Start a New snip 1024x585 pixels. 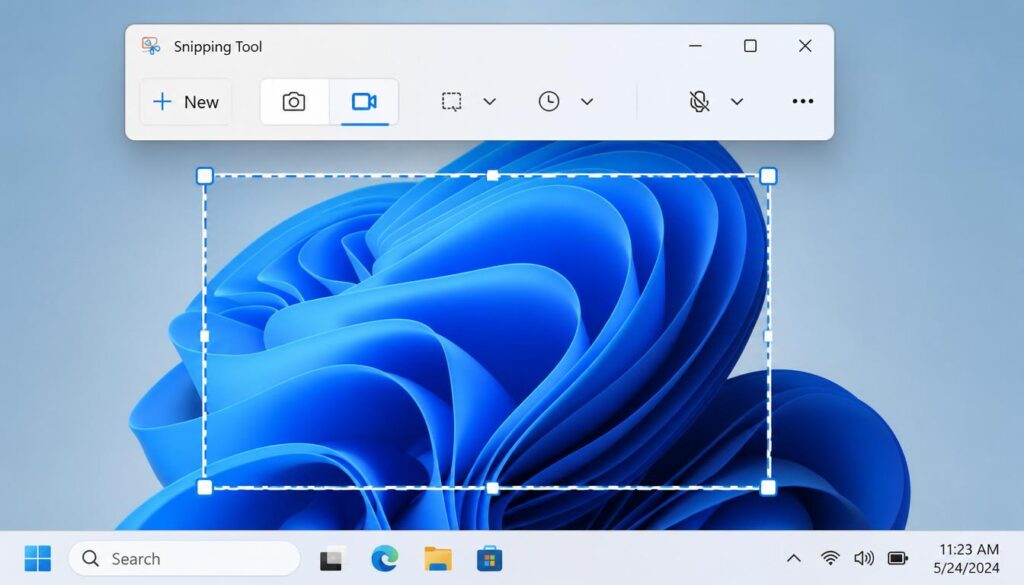pyautogui.click(x=186, y=102)
